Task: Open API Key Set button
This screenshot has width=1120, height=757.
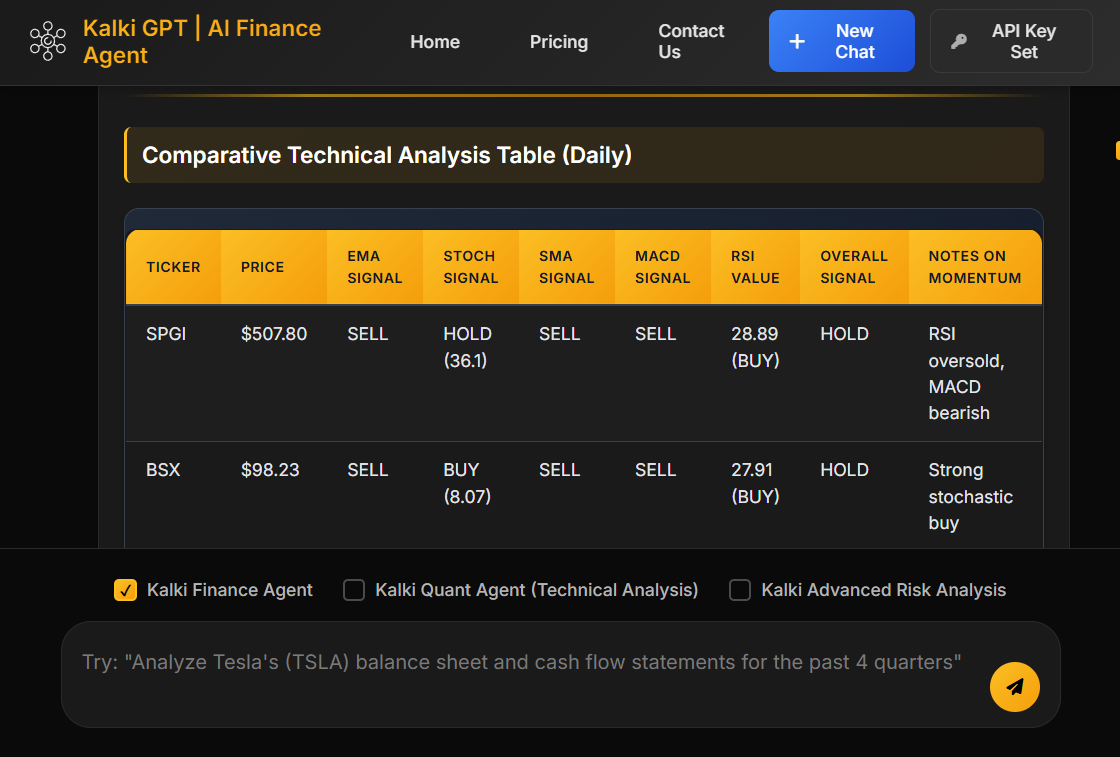Action: (1011, 41)
